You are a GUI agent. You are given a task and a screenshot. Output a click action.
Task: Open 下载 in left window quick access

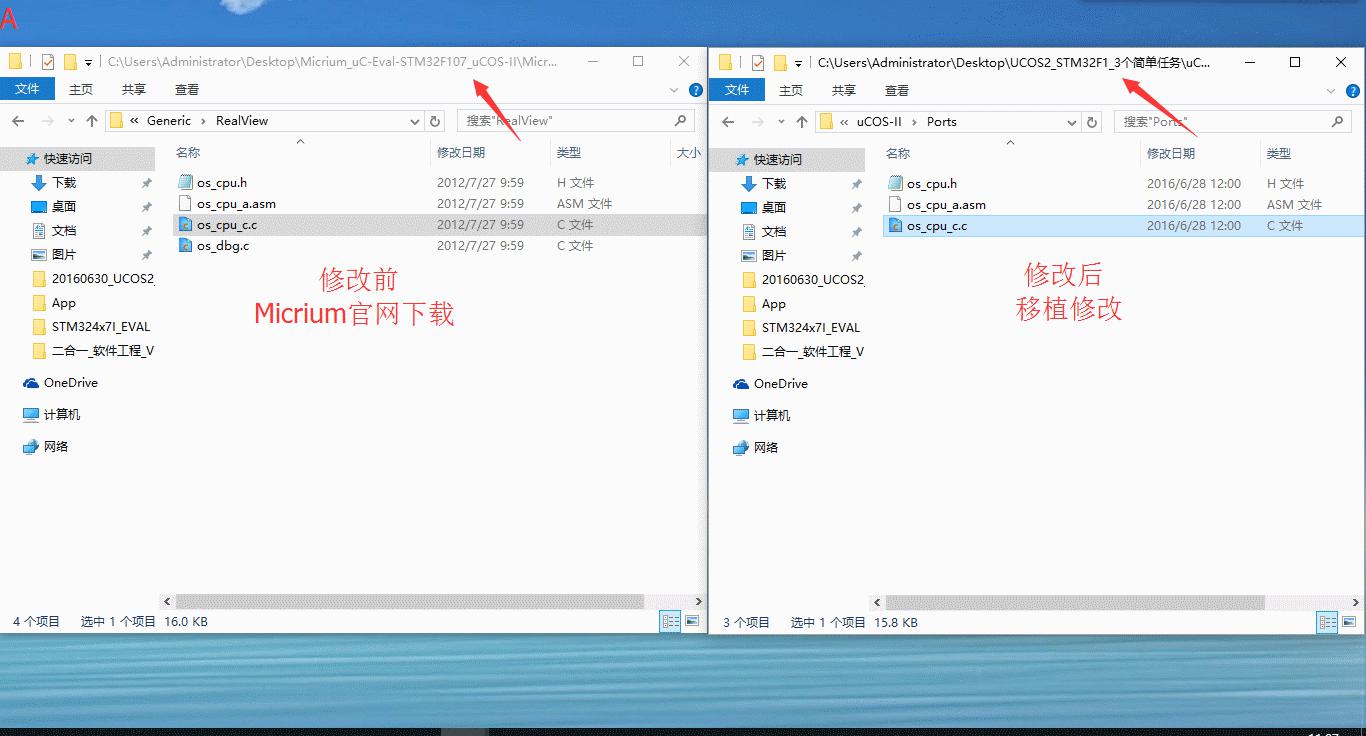point(64,183)
